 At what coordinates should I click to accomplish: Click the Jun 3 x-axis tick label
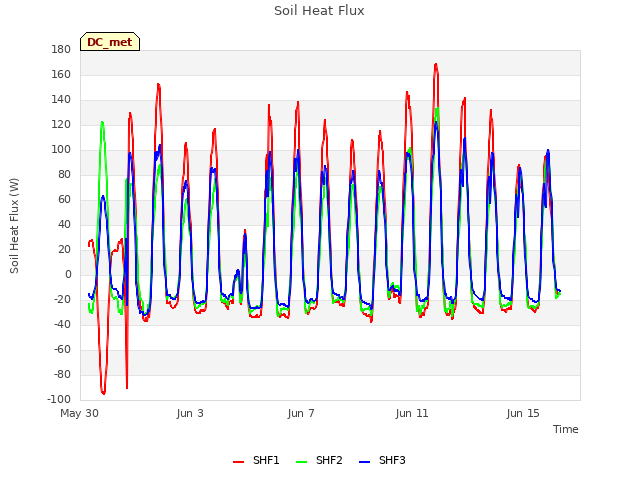coord(190,413)
